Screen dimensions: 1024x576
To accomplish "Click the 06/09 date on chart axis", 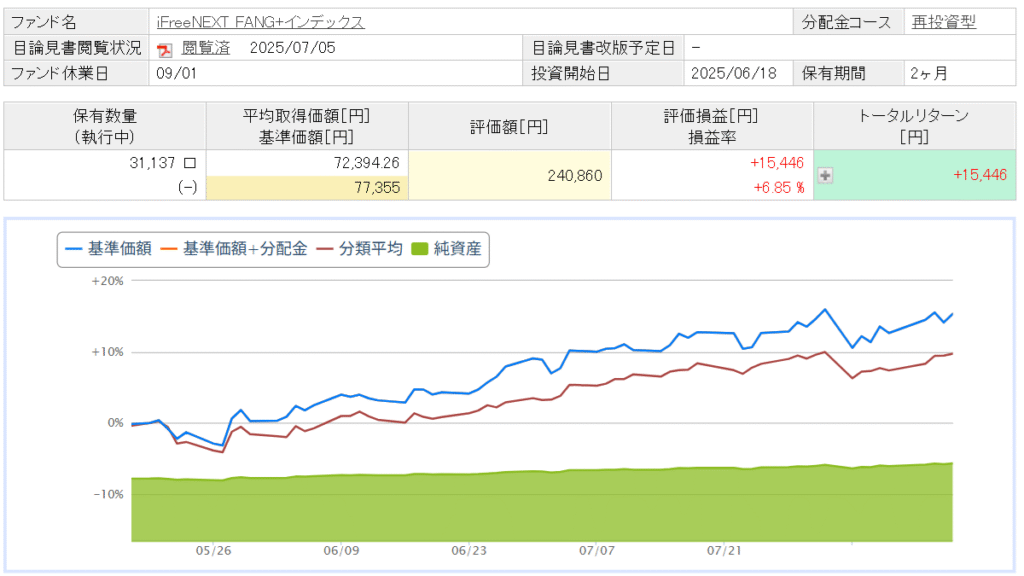I will click(x=342, y=551).
